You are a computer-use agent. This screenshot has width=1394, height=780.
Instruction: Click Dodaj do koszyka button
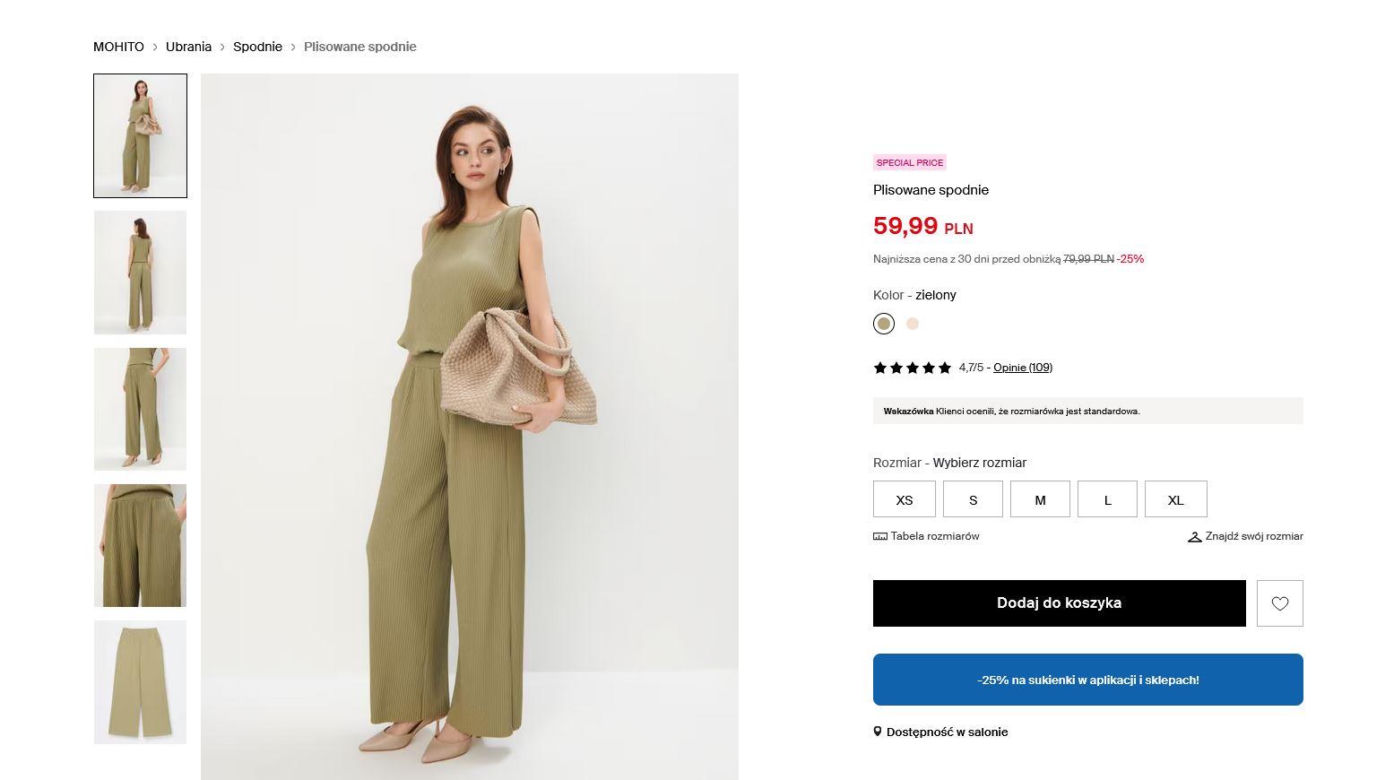pos(1059,603)
